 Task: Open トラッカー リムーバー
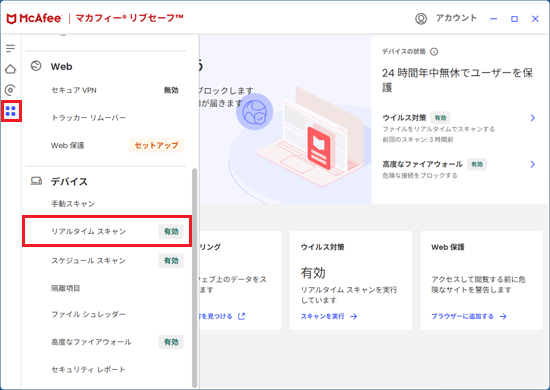[88, 117]
